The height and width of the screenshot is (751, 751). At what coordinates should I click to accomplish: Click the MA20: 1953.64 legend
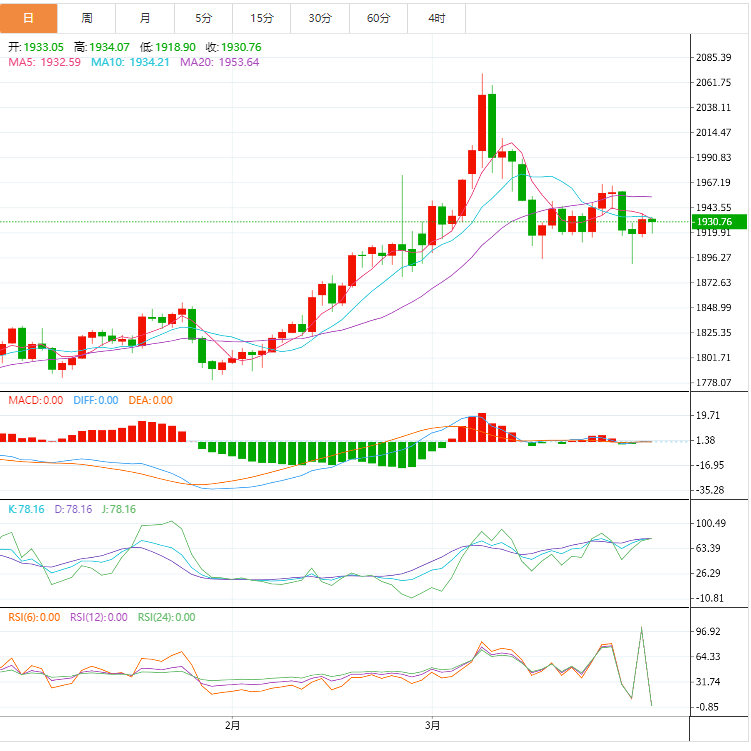coord(220,62)
